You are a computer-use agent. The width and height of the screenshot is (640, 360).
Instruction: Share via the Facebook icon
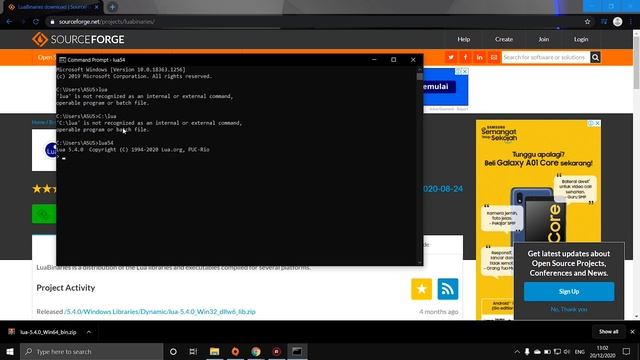(x=465, y=58)
